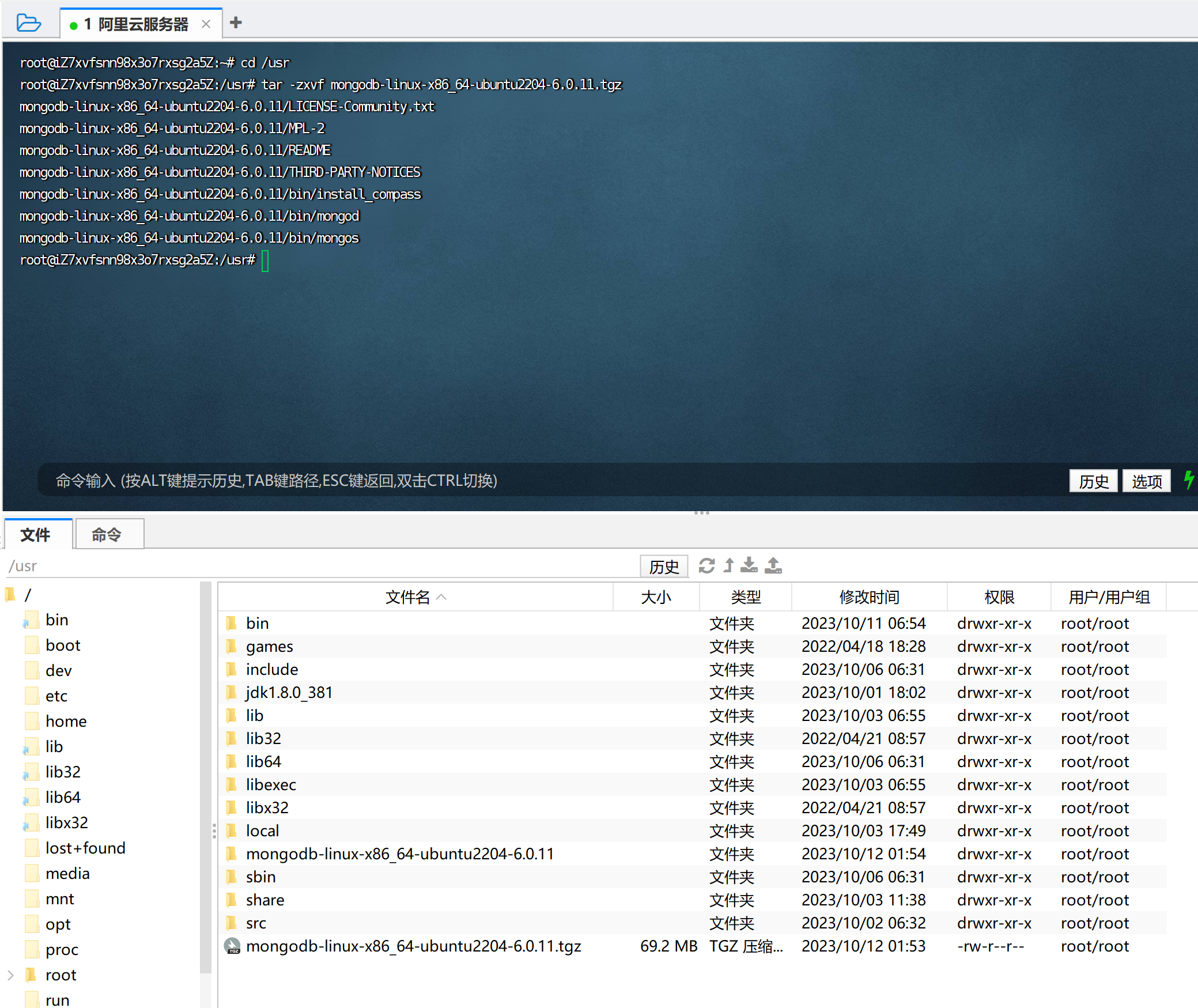Sort by 类型 column header
Image resolution: width=1198 pixels, height=1008 pixels.
tap(746, 597)
